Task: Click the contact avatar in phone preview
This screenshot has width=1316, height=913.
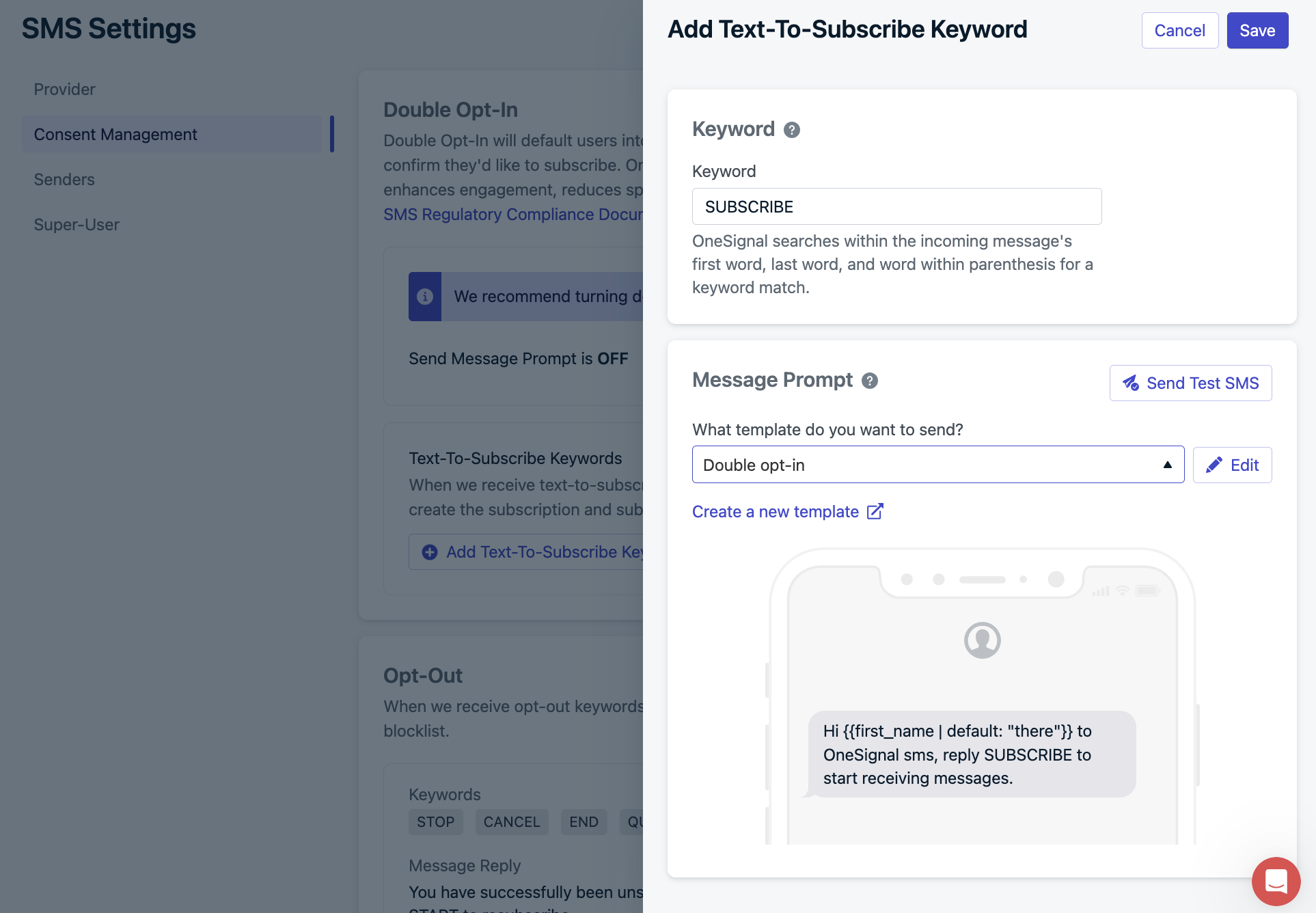Action: [982, 640]
